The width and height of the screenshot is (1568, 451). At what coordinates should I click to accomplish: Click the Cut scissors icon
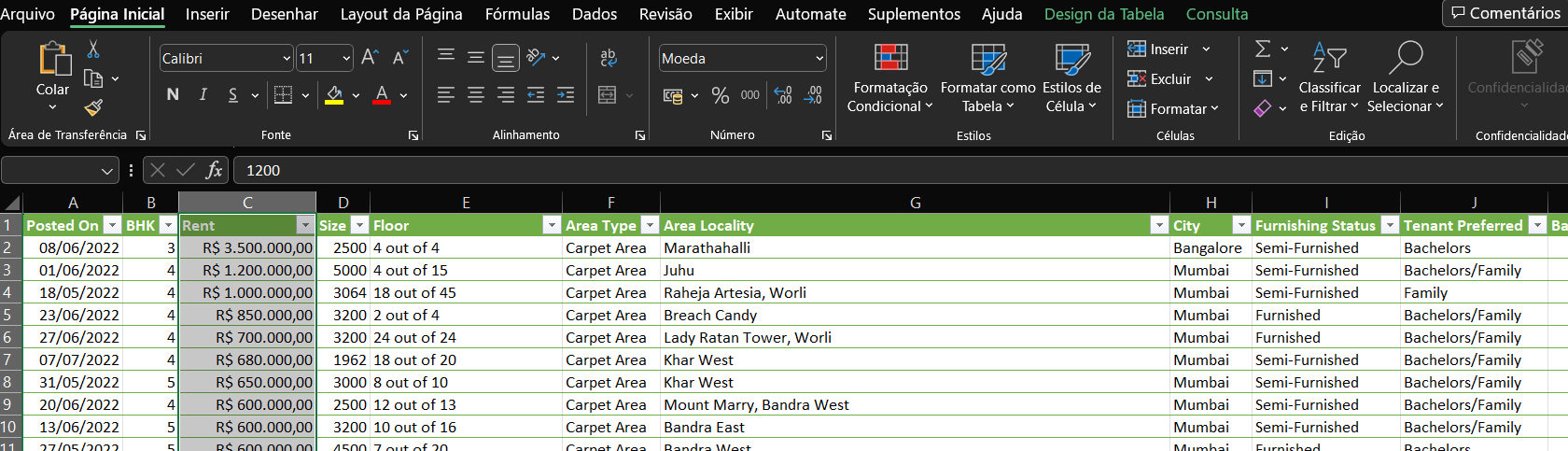[93, 49]
